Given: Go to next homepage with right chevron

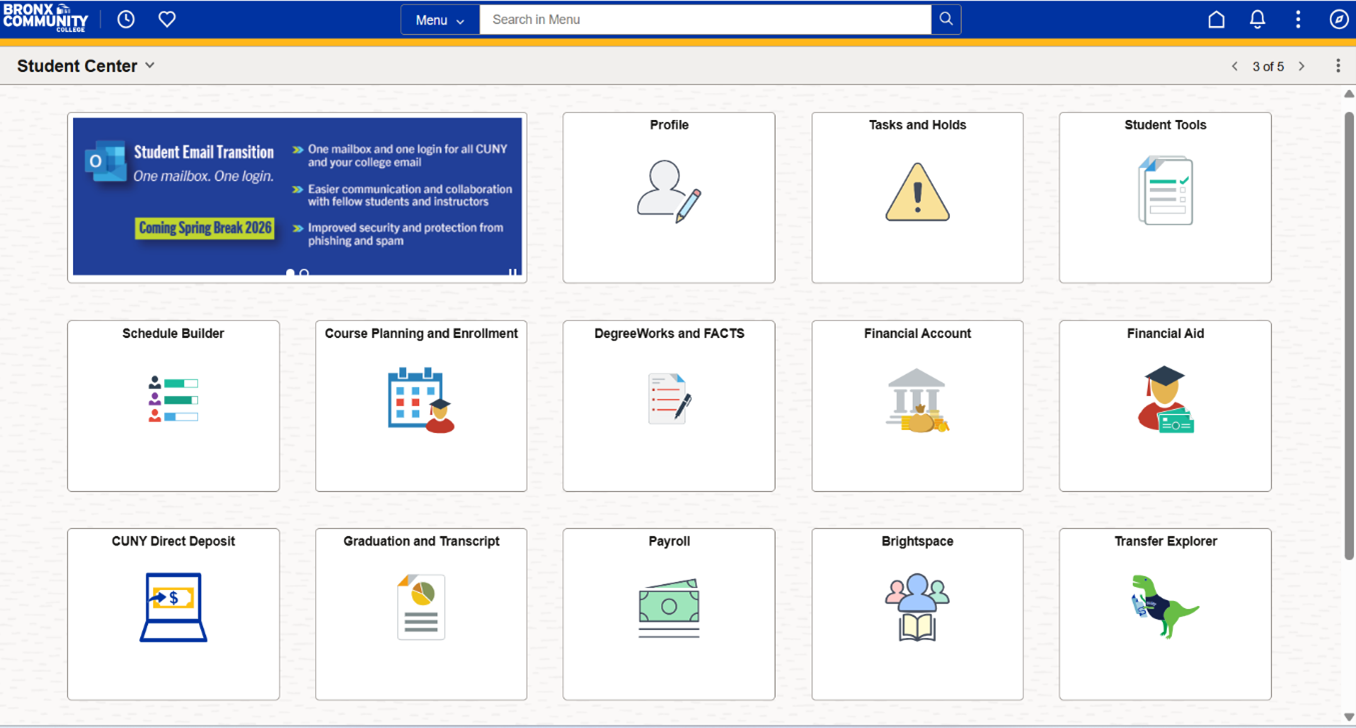Looking at the screenshot, I should coord(1301,66).
